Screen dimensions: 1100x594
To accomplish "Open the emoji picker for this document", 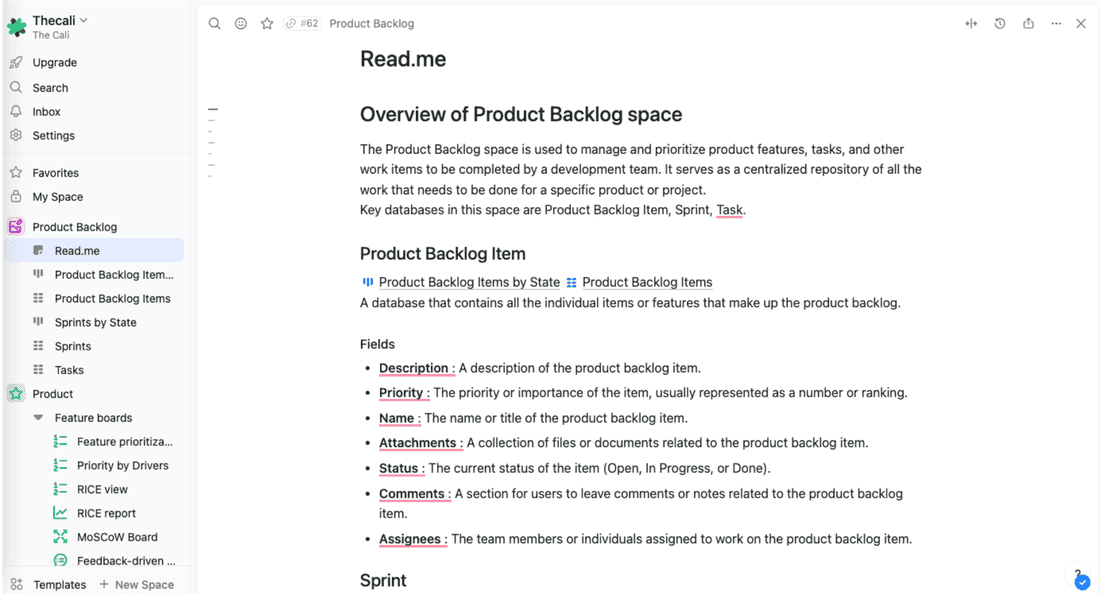I will tap(240, 23).
